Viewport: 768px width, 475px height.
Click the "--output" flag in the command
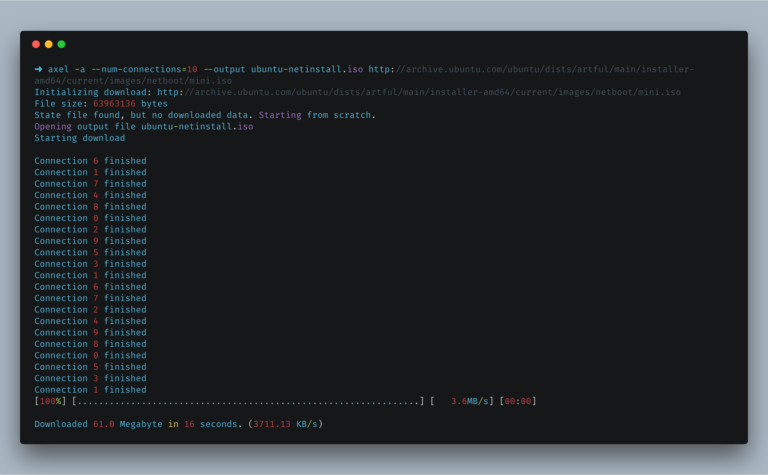(224, 69)
